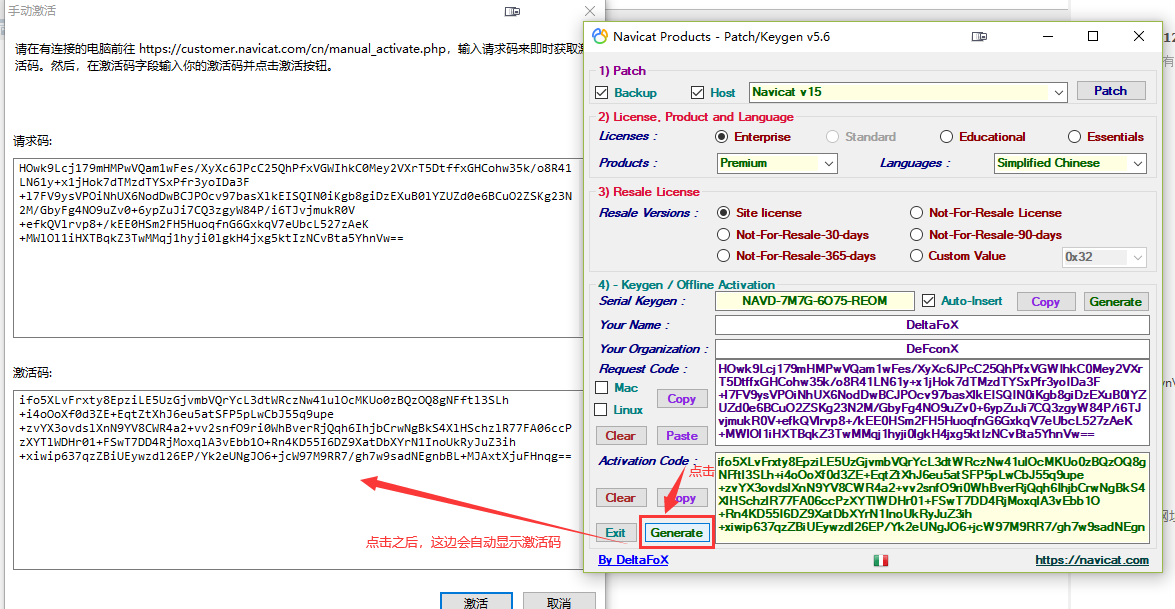Screen dimensions: 1175x609
Task: Toggle the Auto-Insert checkbox
Action: point(928,300)
